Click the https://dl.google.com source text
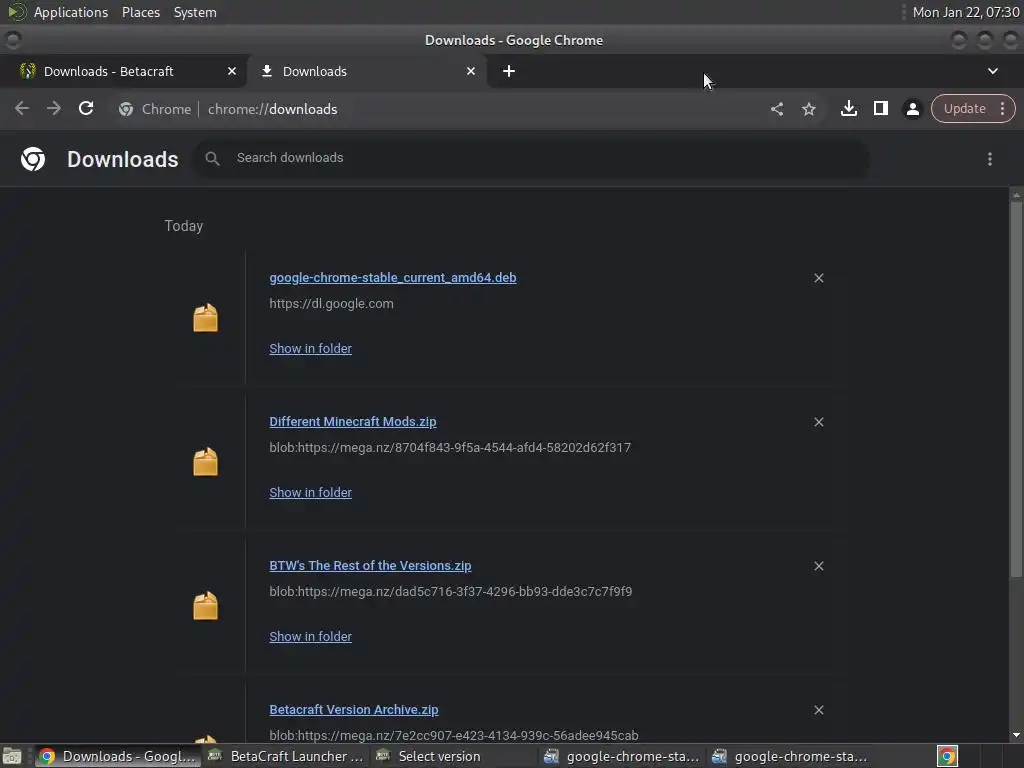Screen dimensions: 1024x768 (331, 304)
